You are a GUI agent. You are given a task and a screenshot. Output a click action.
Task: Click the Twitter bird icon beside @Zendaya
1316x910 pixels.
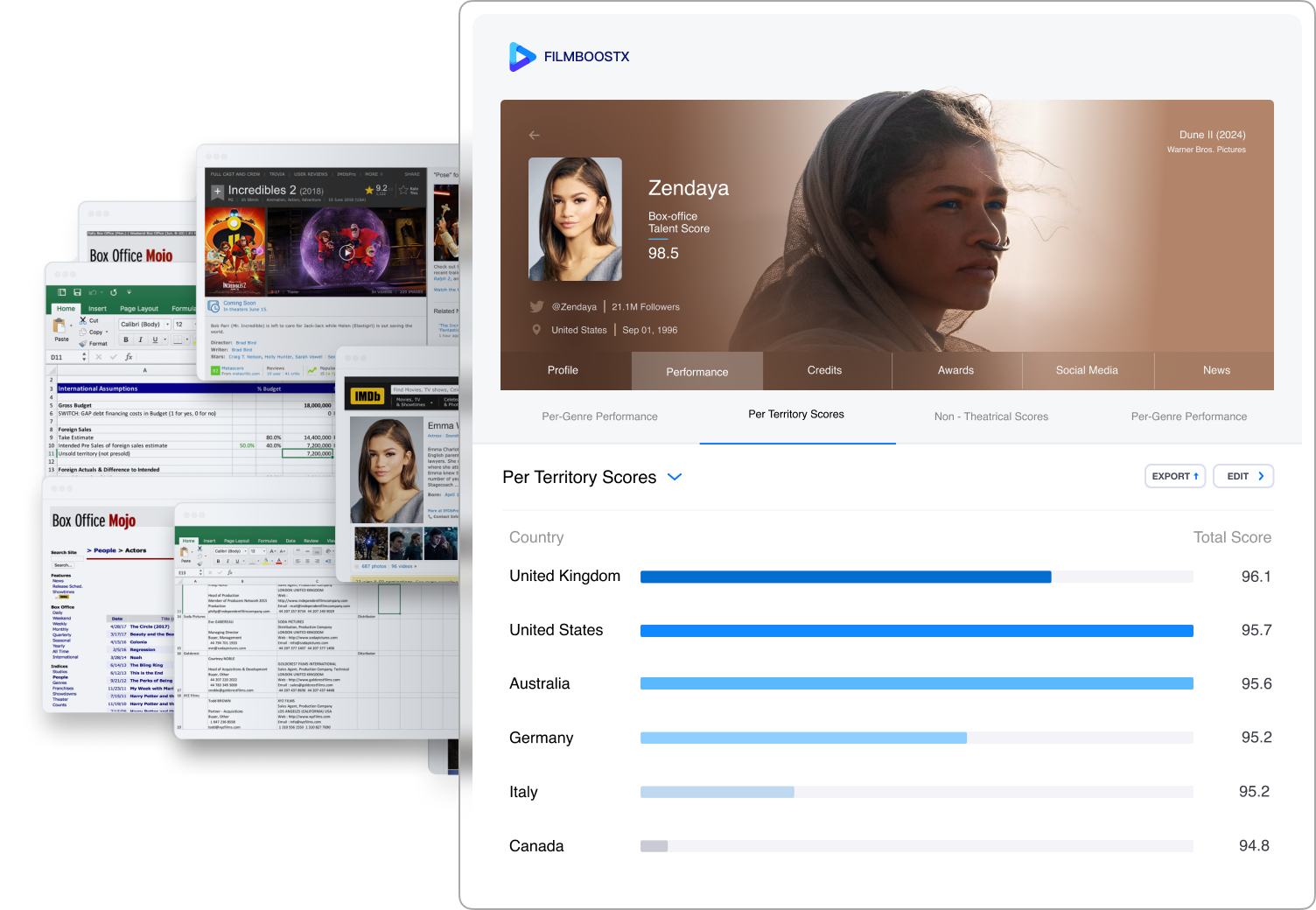point(536,307)
